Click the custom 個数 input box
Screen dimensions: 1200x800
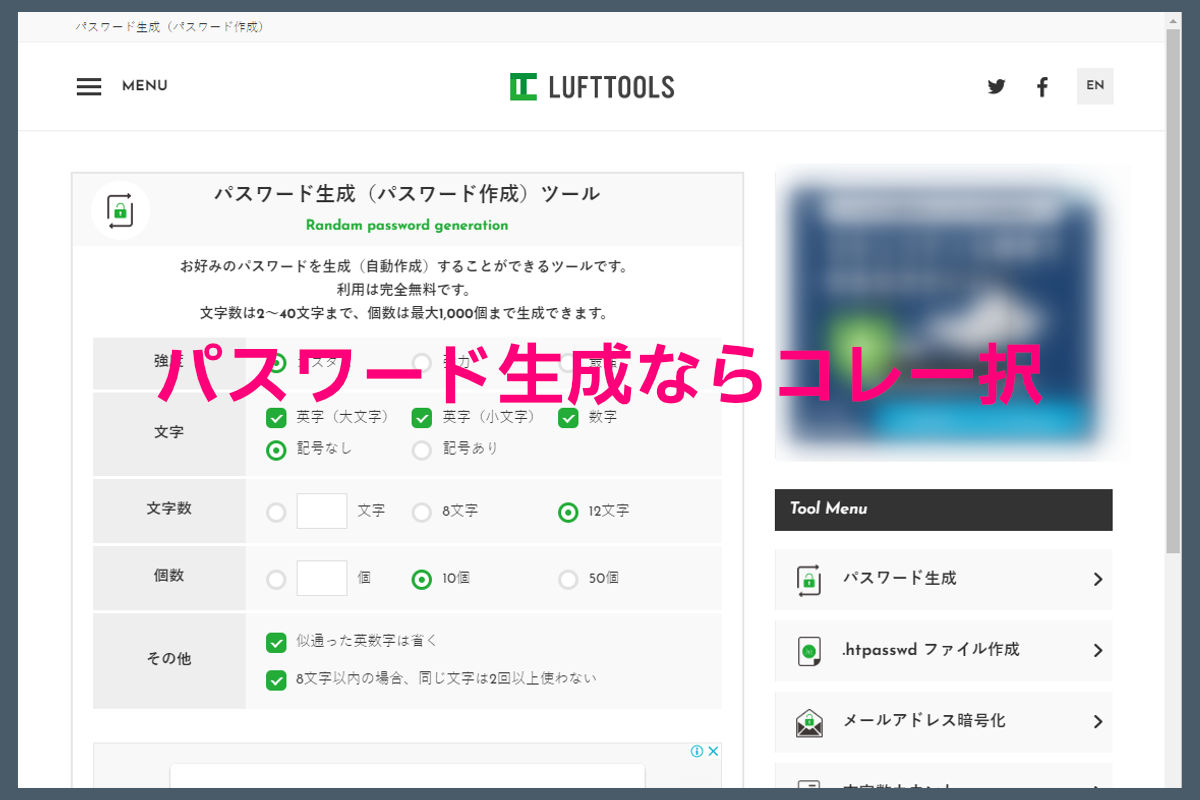click(x=322, y=578)
